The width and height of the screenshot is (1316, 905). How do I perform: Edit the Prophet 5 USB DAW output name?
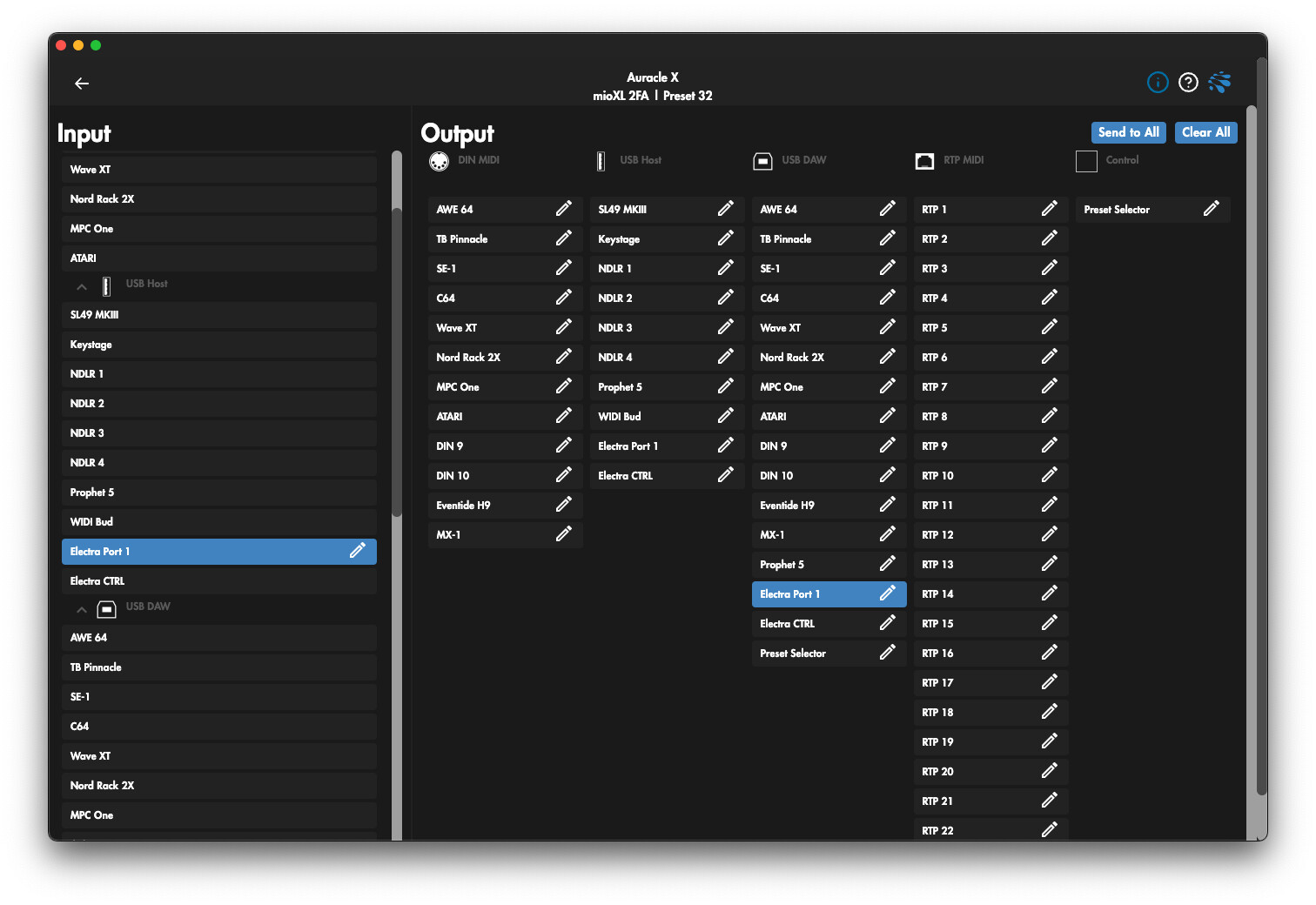[887, 564]
